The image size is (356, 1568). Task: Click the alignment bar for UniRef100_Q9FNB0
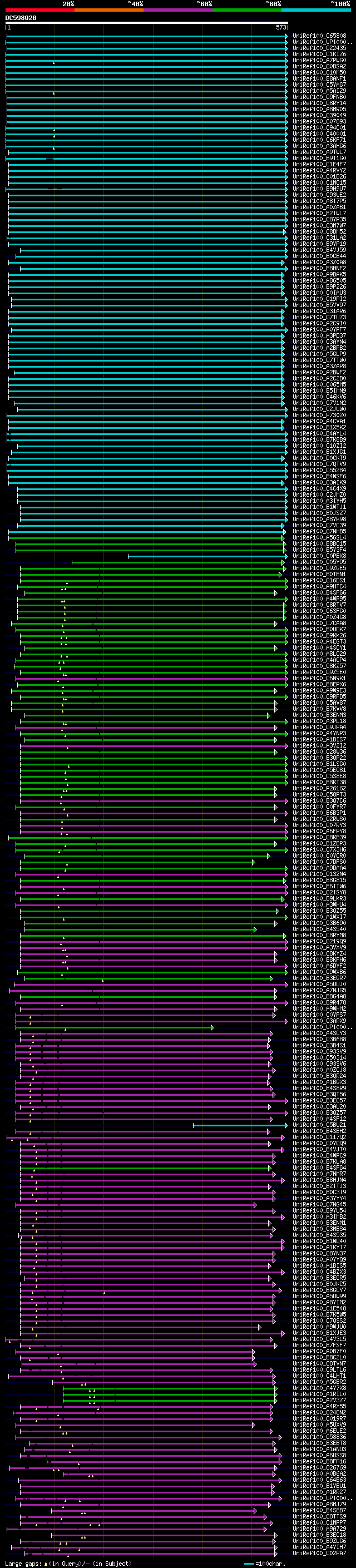coord(146,97)
